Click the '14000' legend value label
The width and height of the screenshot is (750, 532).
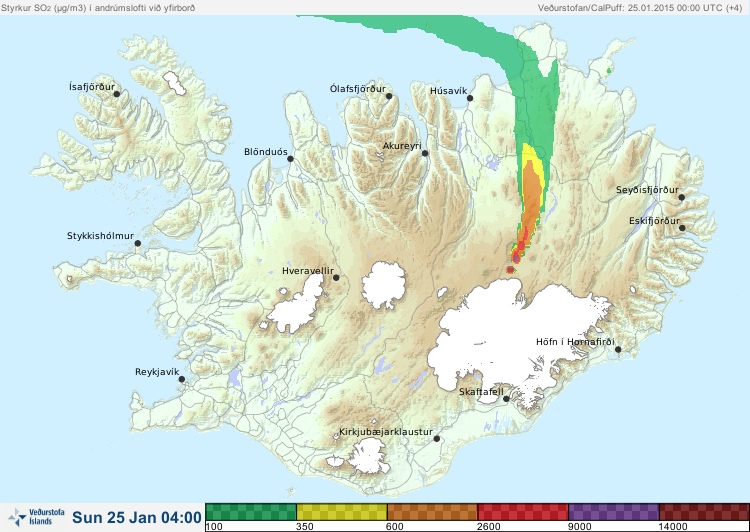pyautogui.click(x=673, y=527)
